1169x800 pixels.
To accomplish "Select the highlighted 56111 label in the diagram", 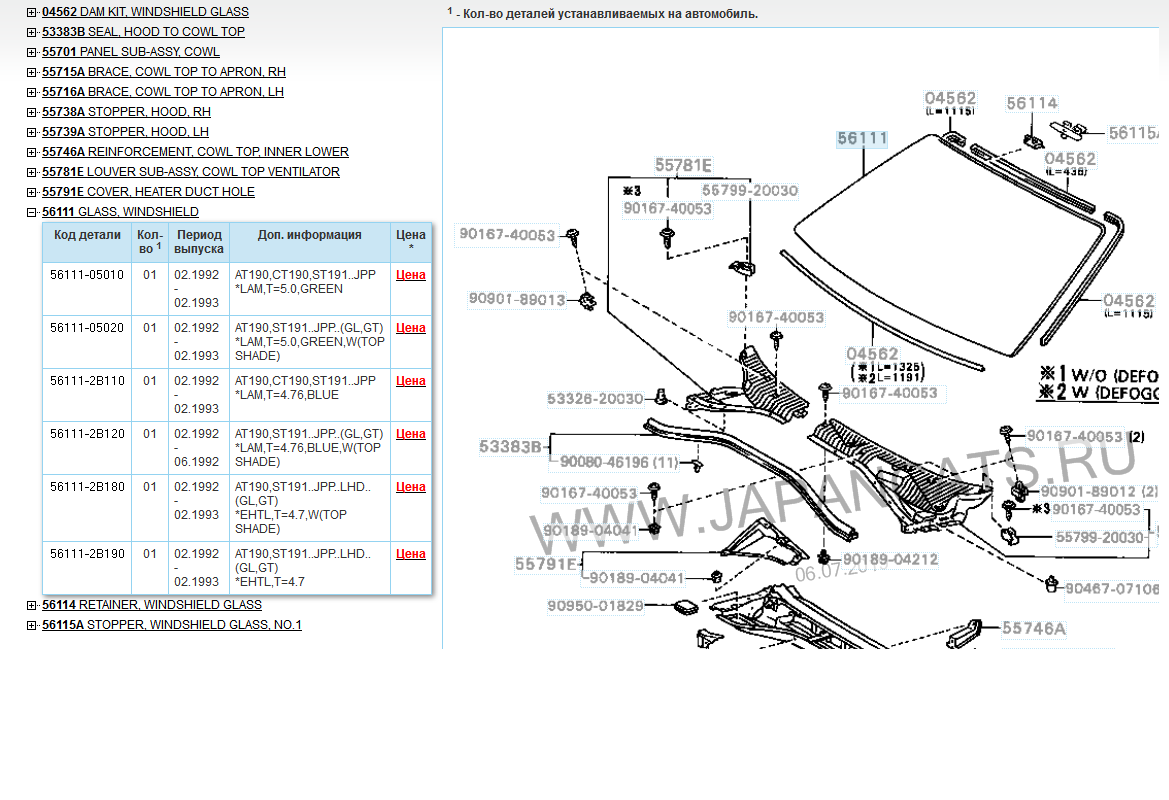I will (862, 139).
